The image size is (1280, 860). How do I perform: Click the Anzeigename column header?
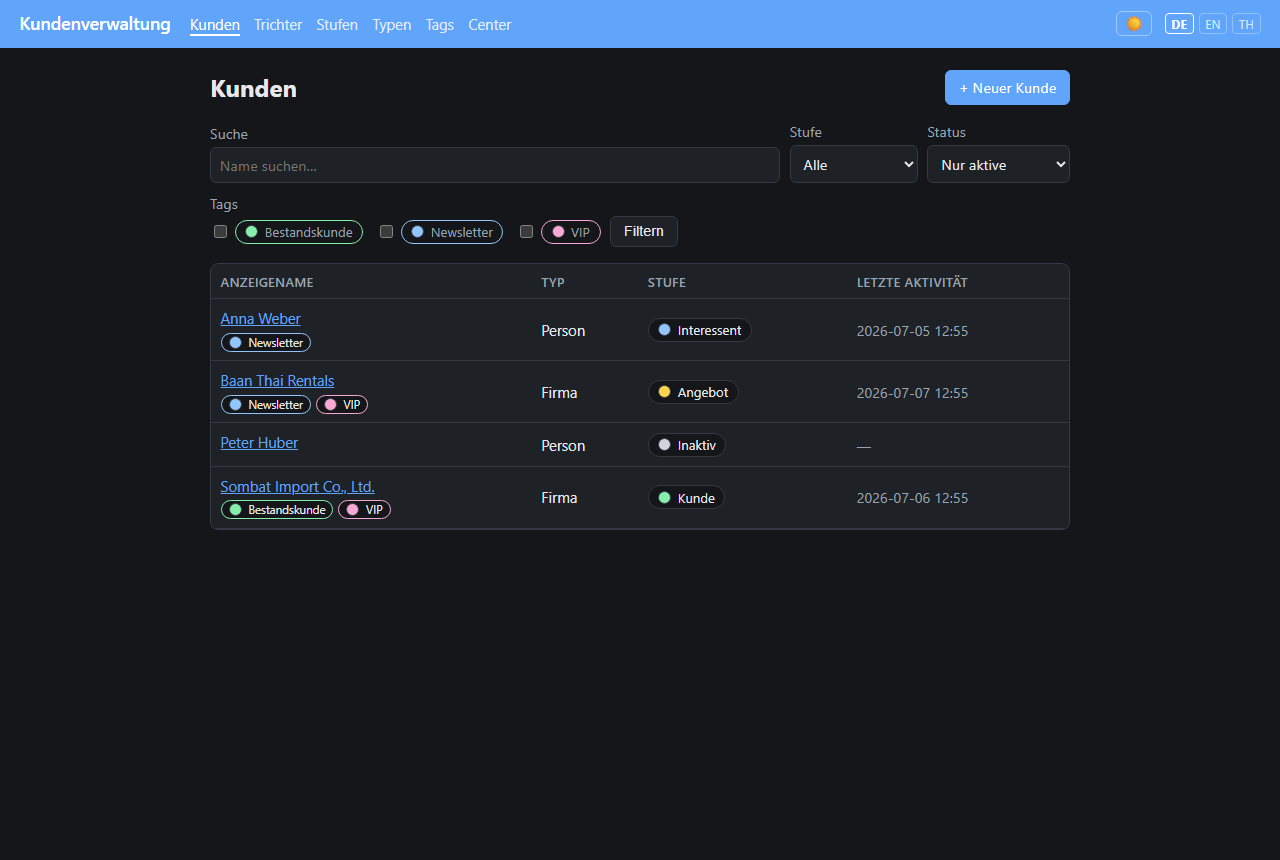tap(267, 283)
